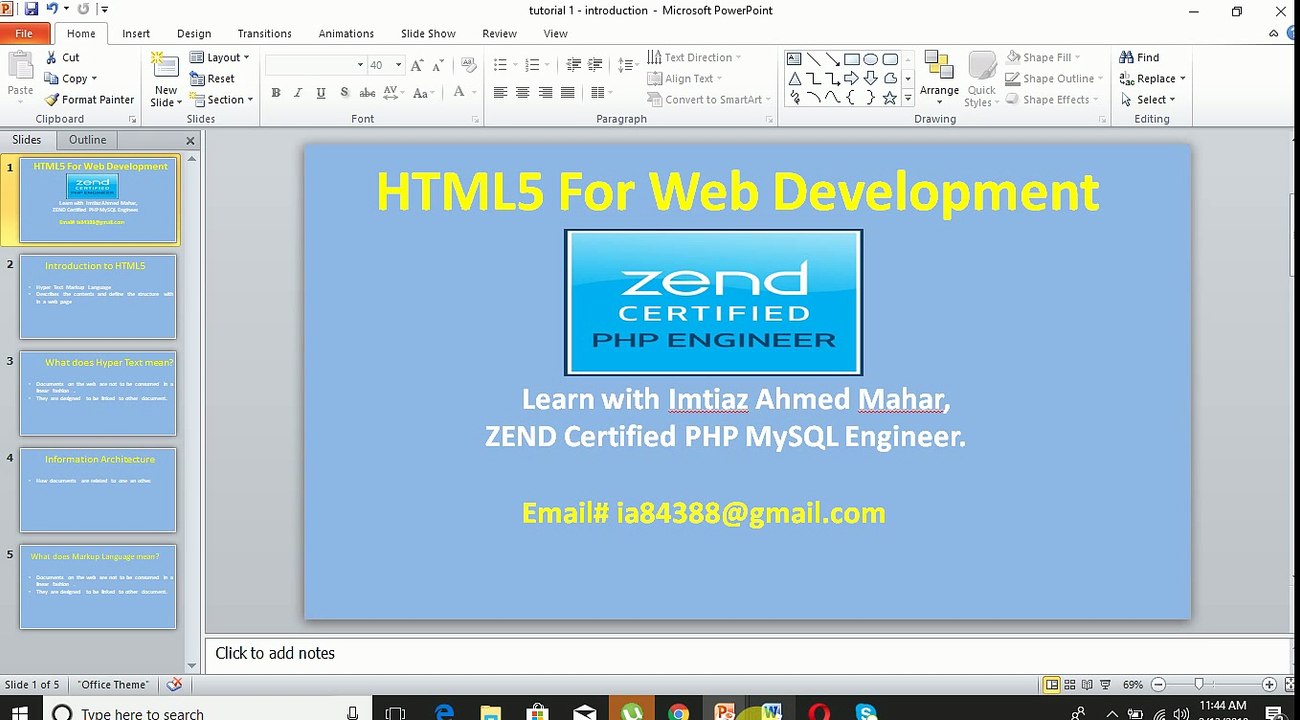The height and width of the screenshot is (720, 1300).
Task: Switch to Slide Sorter view
Action: pos(1069,685)
